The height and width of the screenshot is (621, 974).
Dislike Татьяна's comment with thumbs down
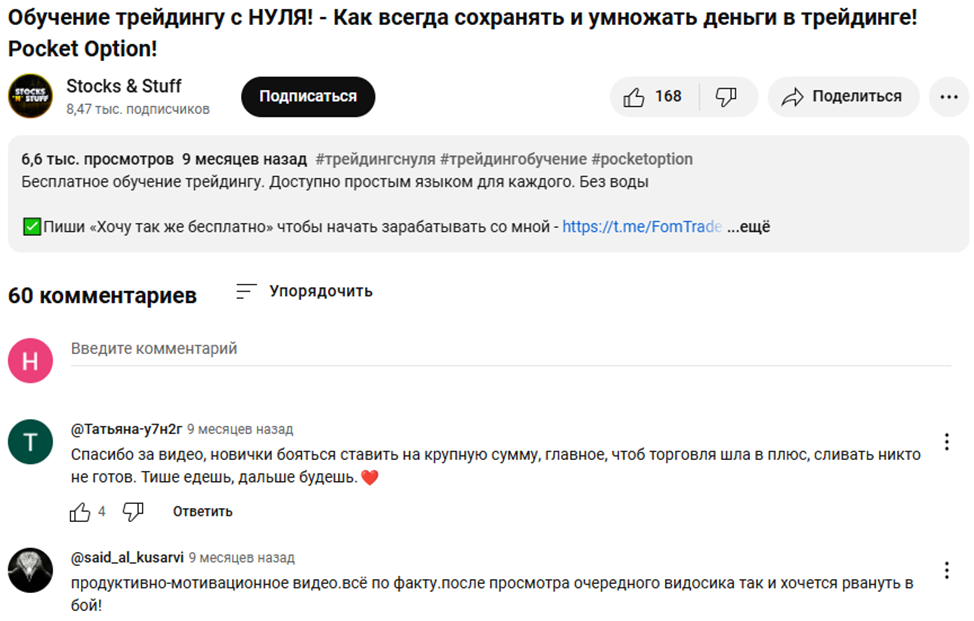(131, 511)
